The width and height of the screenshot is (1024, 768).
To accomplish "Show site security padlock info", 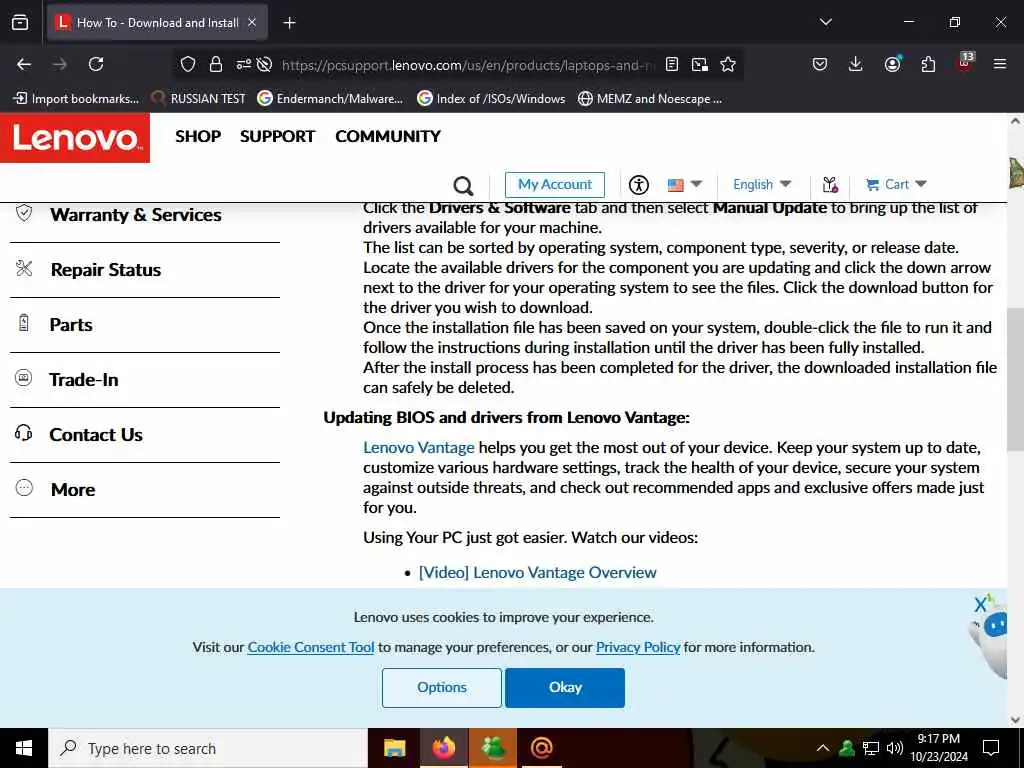I will [216, 64].
